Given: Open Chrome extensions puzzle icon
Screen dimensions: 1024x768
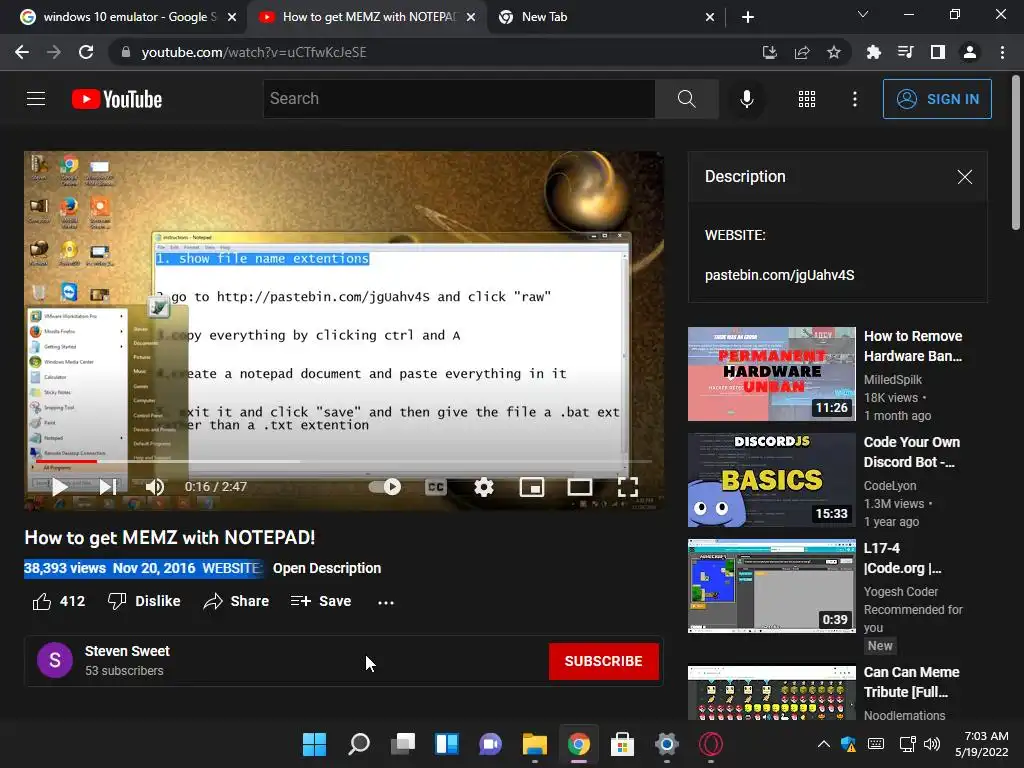Looking at the screenshot, I should click(x=873, y=52).
